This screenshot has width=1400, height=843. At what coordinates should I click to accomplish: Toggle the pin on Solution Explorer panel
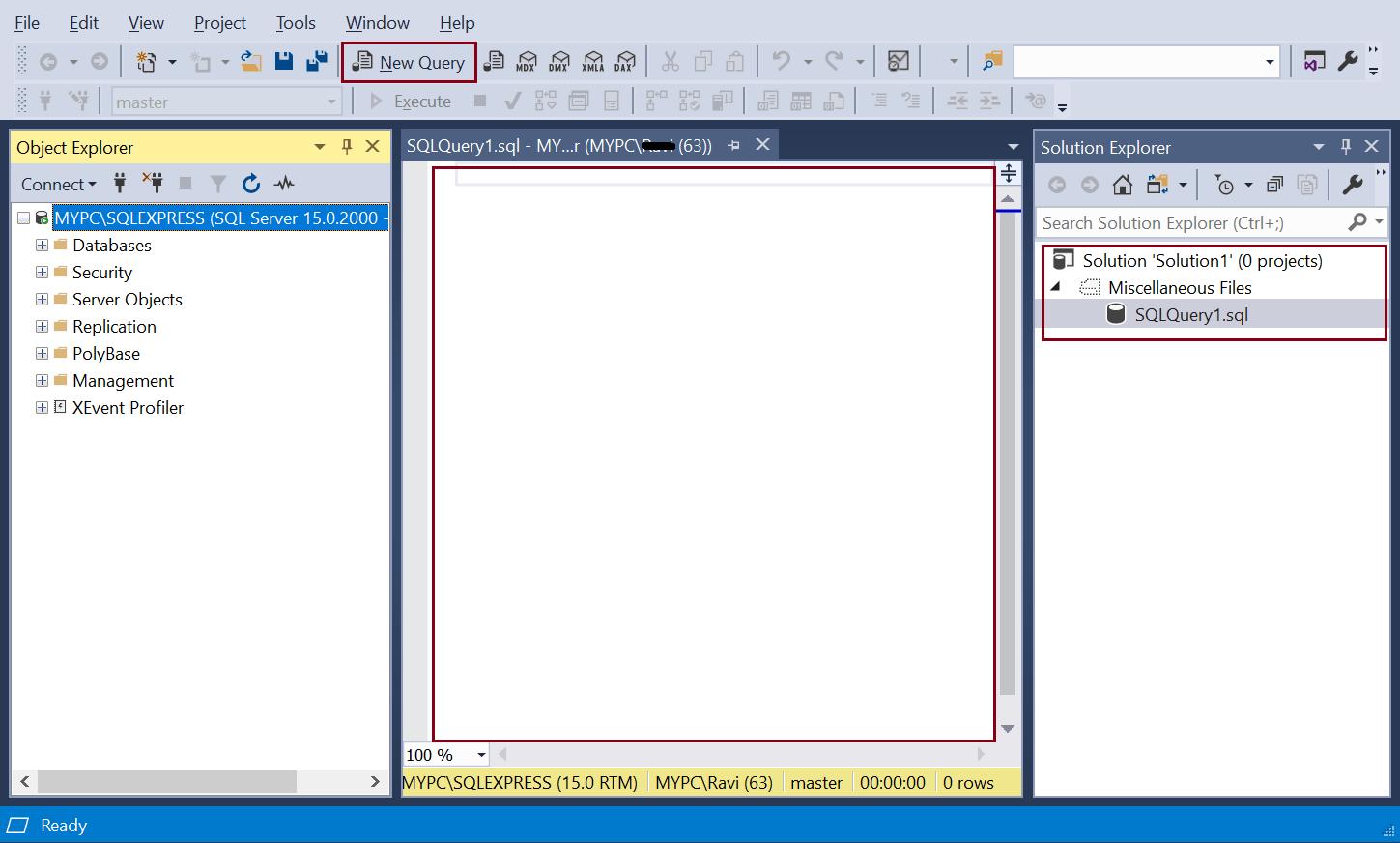click(1345, 146)
